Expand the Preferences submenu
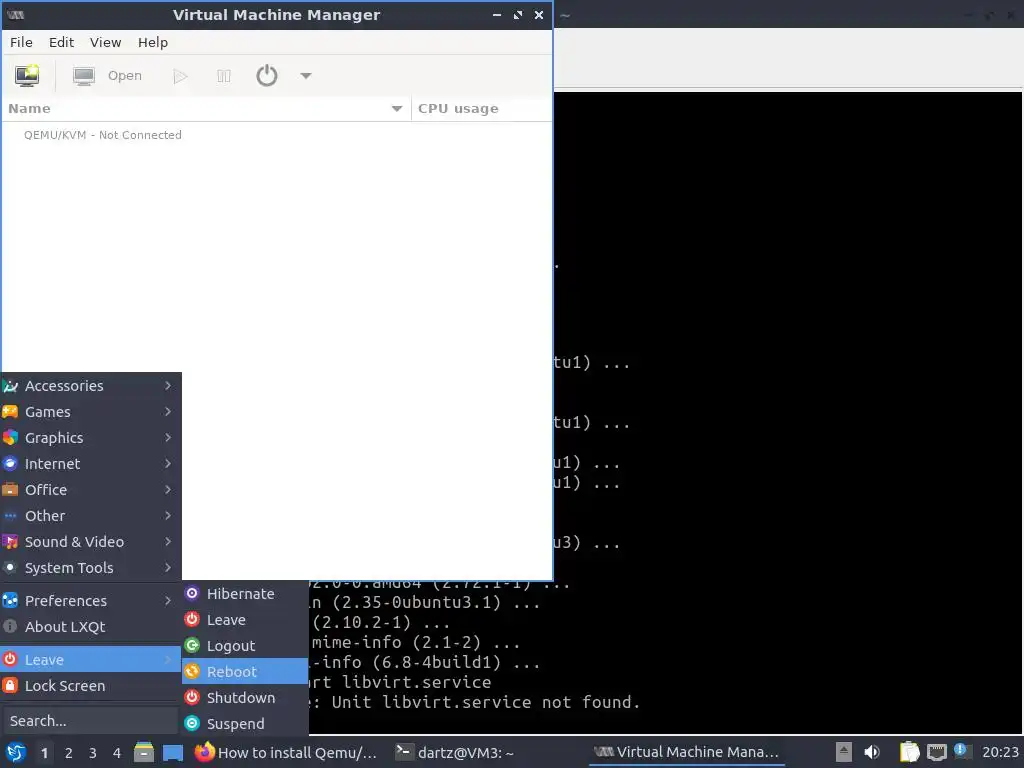The height and width of the screenshot is (768, 1024). tap(91, 601)
